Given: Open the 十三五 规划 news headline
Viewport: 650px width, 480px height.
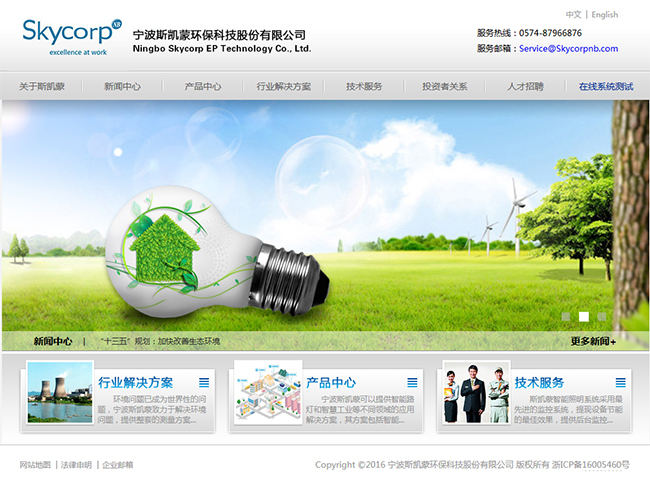Looking at the screenshot, I should coord(160,341).
